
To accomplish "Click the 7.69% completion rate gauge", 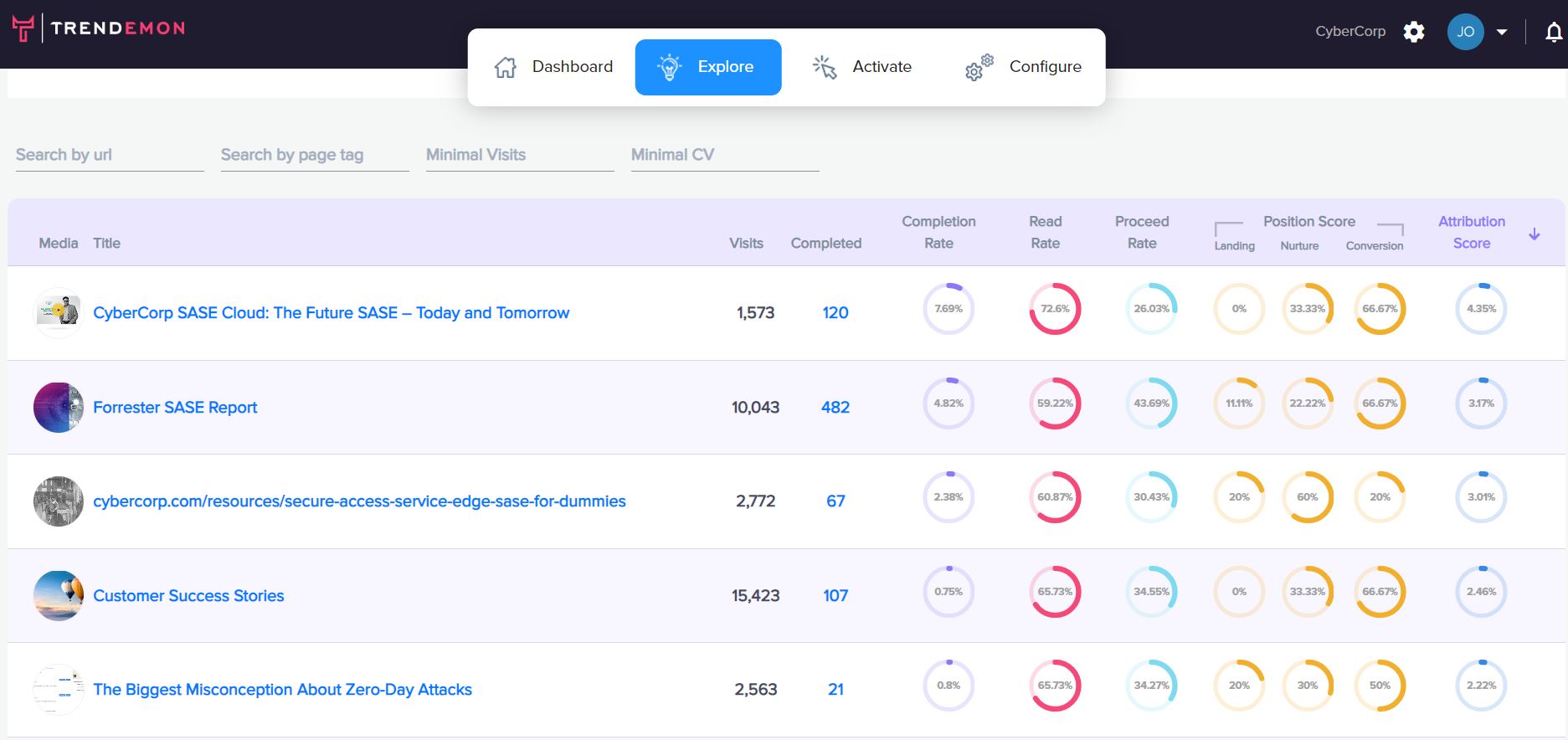I will coord(949,309).
